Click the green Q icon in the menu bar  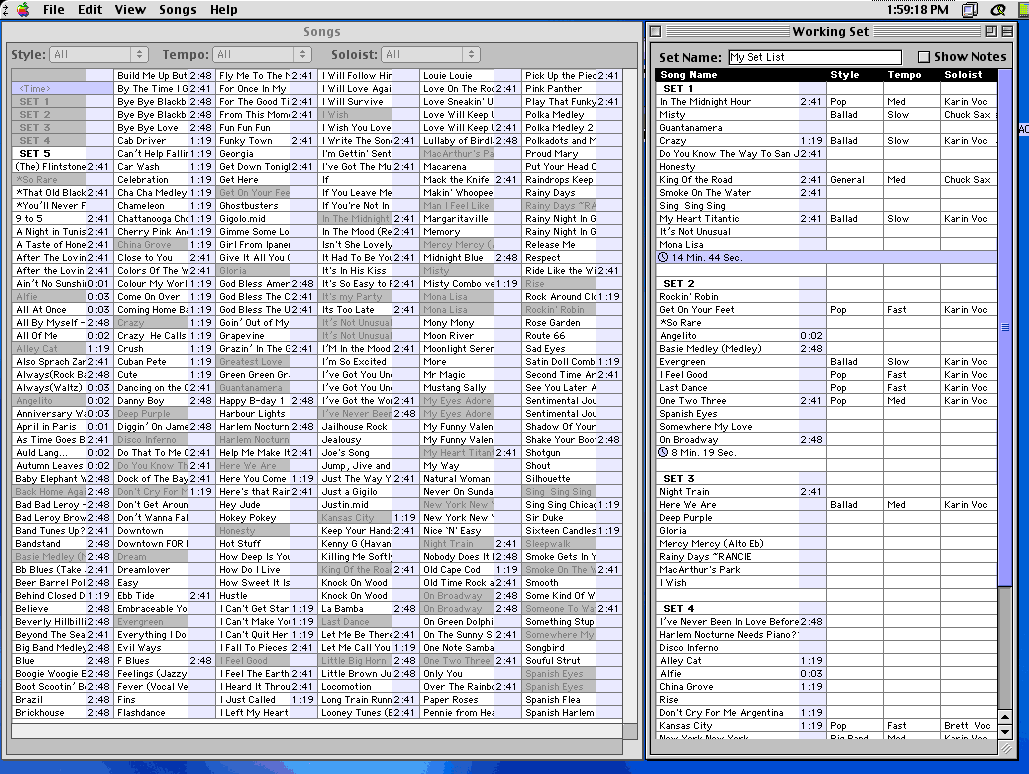(998, 10)
